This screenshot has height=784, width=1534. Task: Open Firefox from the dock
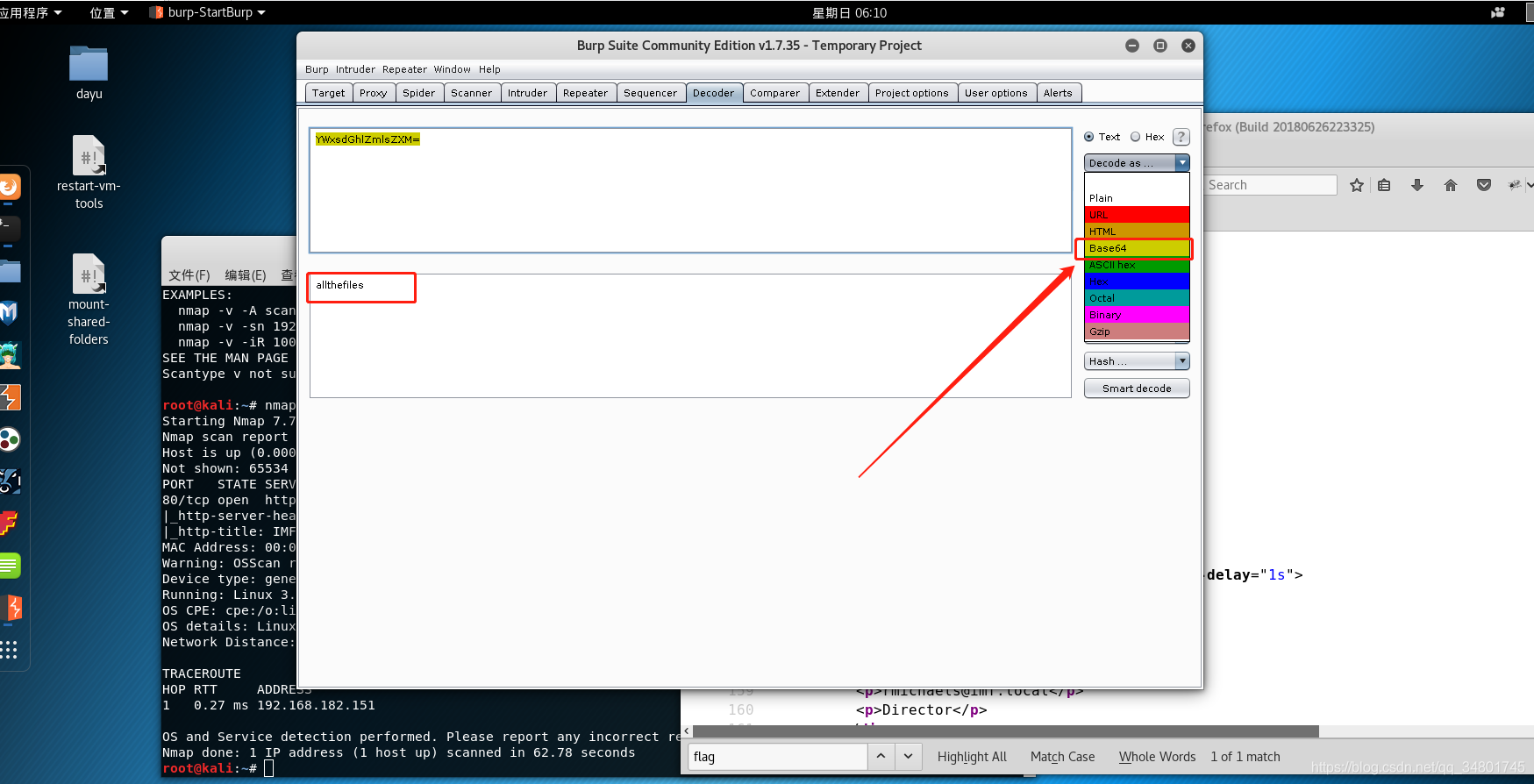9,187
